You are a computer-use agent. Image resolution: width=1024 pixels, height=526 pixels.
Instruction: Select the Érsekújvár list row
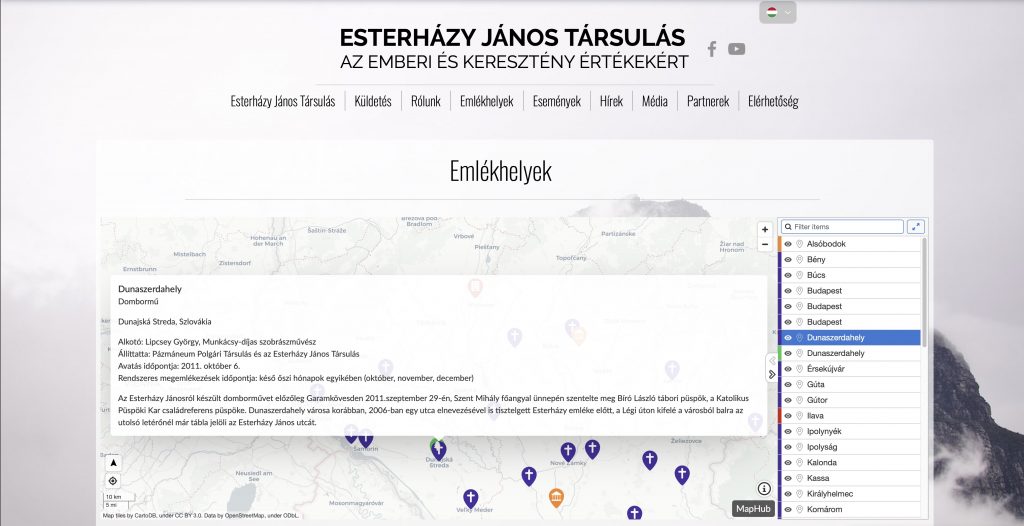[x=849, y=369]
